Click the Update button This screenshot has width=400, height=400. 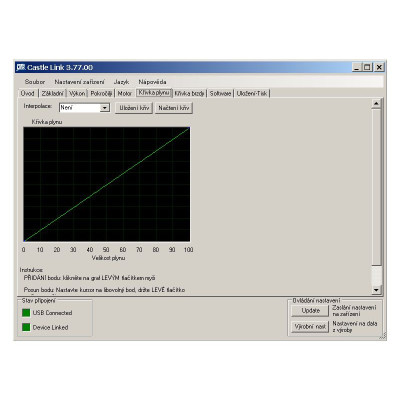[310, 310]
